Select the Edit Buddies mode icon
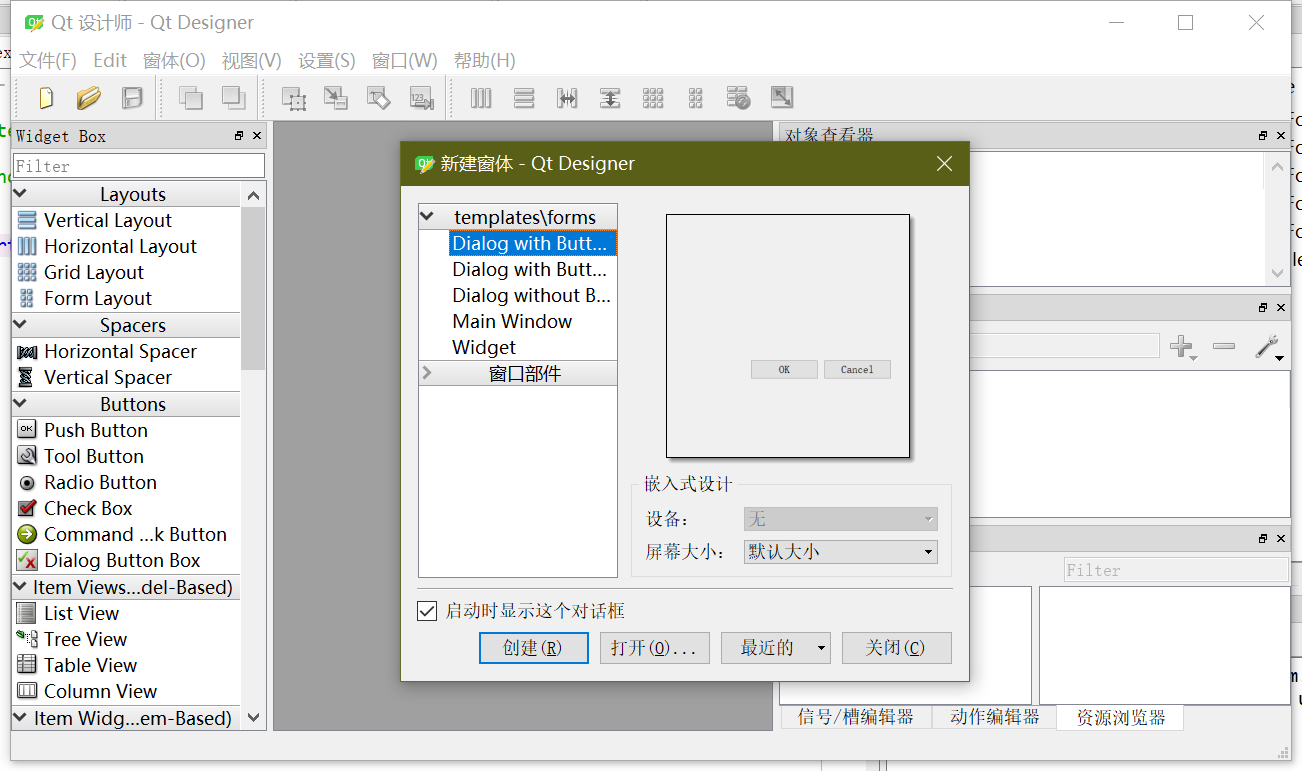This screenshot has height=771, width=1302. 378,97
